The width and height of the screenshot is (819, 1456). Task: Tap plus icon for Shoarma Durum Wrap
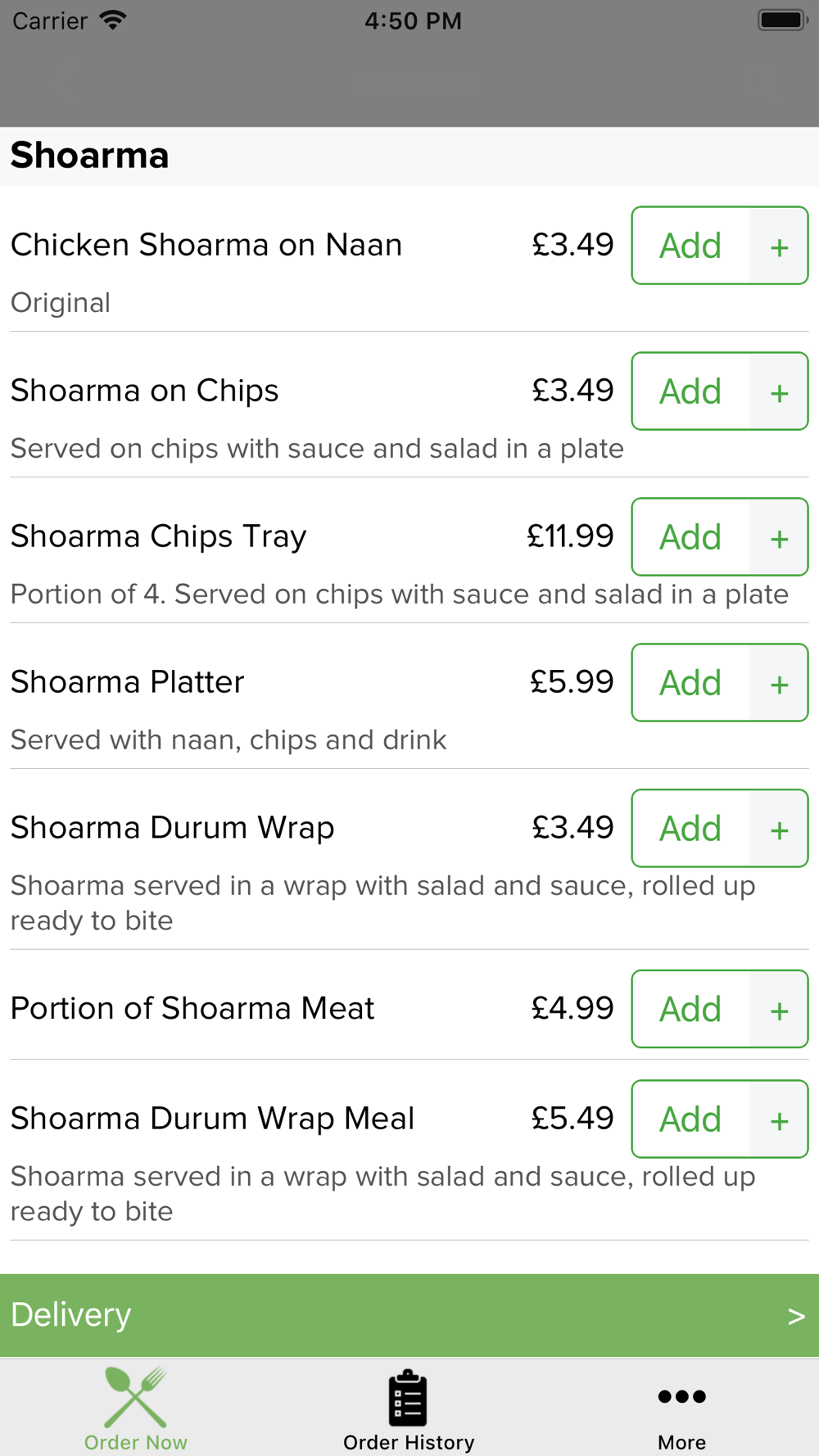click(x=779, y=829)
